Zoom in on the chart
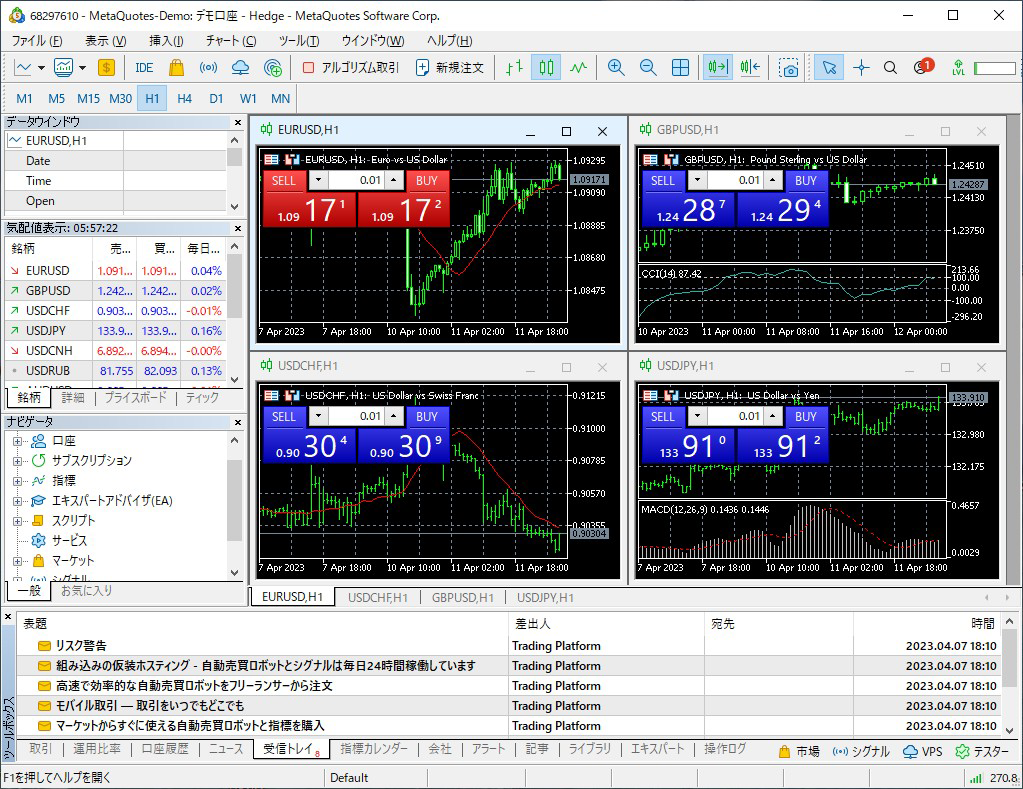The height and width of the screenshot is (789, 1023). pos(616,68)
